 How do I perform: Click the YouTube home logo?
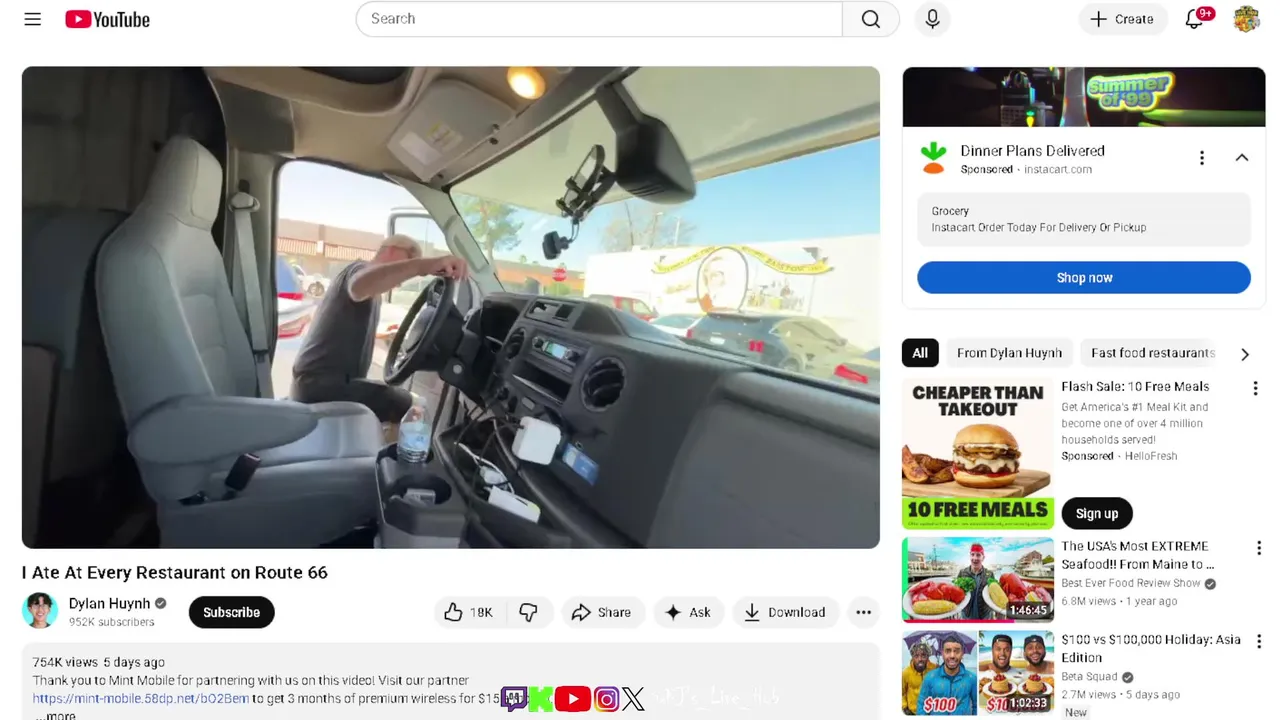tap(107, 19)
